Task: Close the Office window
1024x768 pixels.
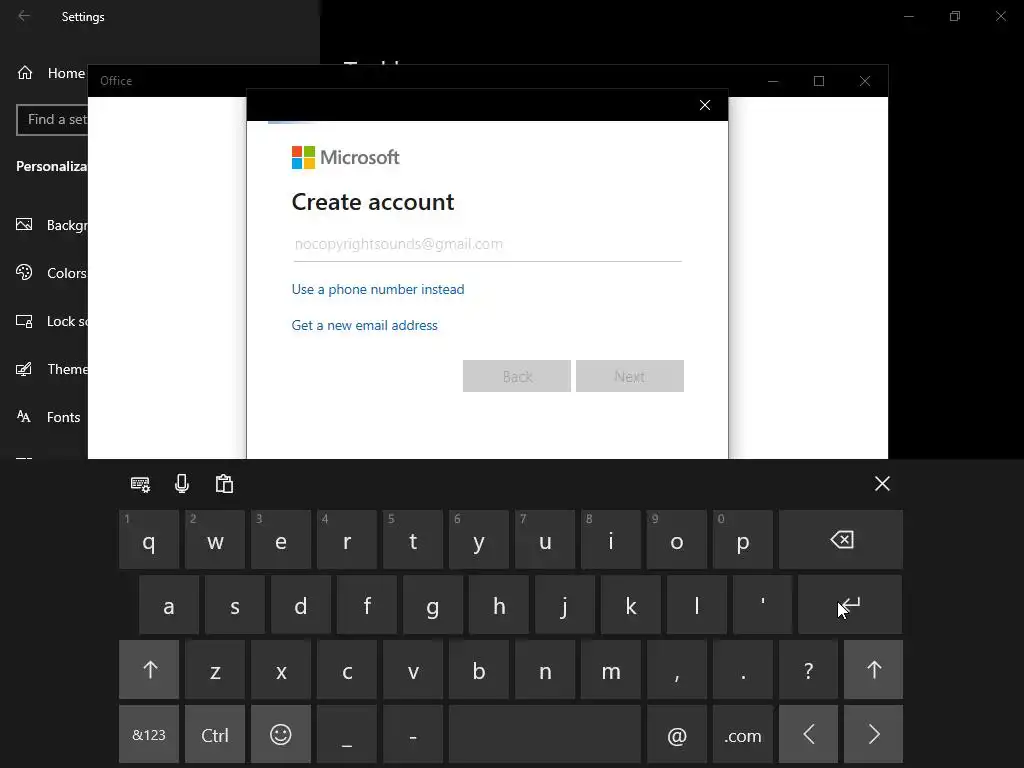Action: point(865,81)
